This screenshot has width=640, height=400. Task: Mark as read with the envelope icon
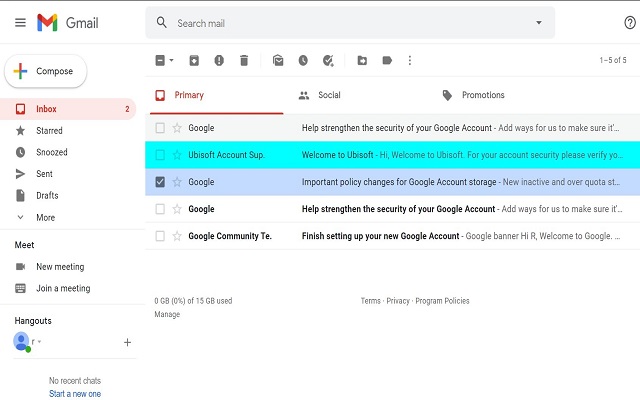click(x=278, y=60)
